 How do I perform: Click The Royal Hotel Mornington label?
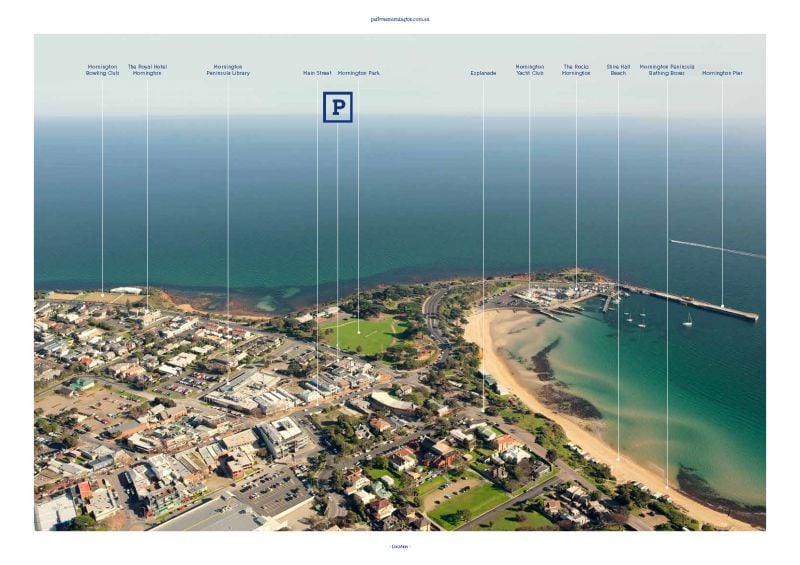[x=147, y=70]
